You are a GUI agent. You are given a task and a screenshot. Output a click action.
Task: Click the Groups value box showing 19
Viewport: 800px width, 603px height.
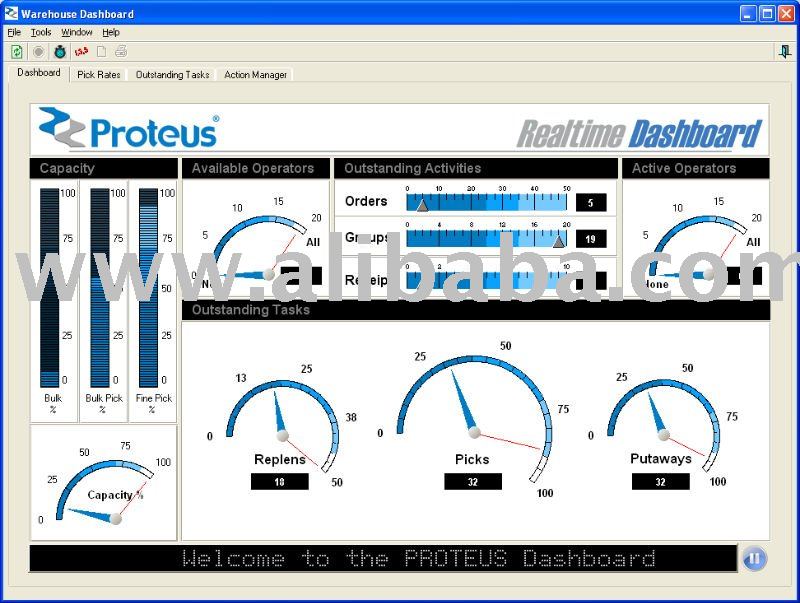coord(591,239)
